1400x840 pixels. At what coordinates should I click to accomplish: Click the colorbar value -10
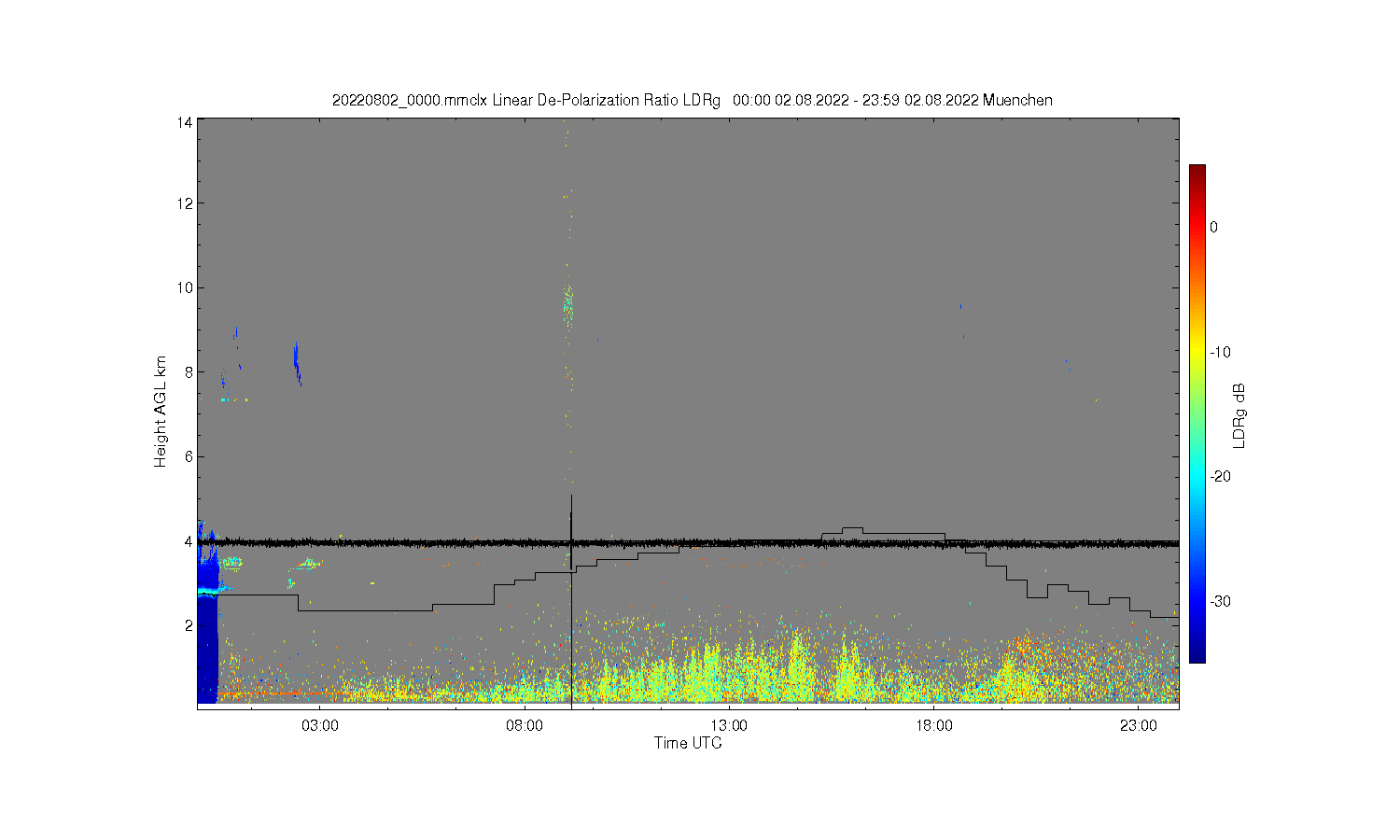tap(1221, 352)
